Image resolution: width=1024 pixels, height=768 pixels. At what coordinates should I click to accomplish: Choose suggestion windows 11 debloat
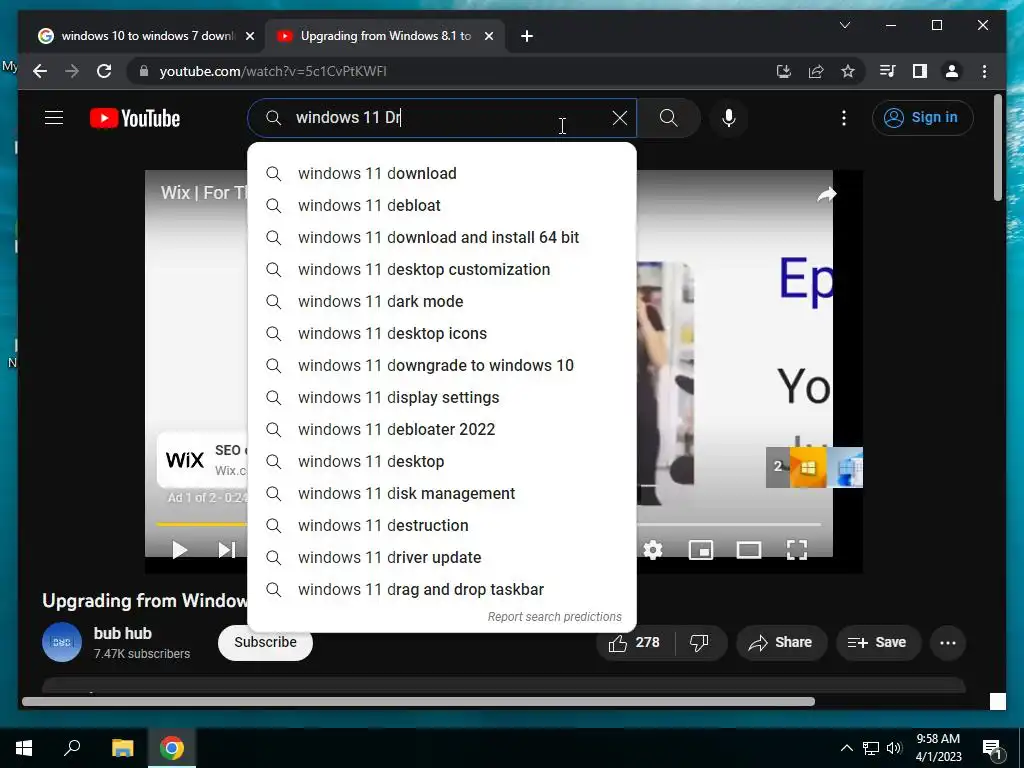[x=442, y=206]
